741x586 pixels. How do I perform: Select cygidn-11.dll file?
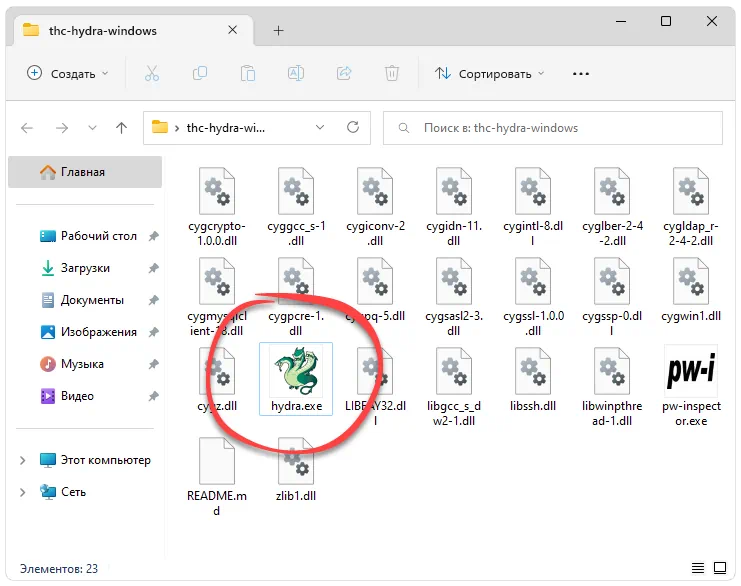[x=454, y=207]
